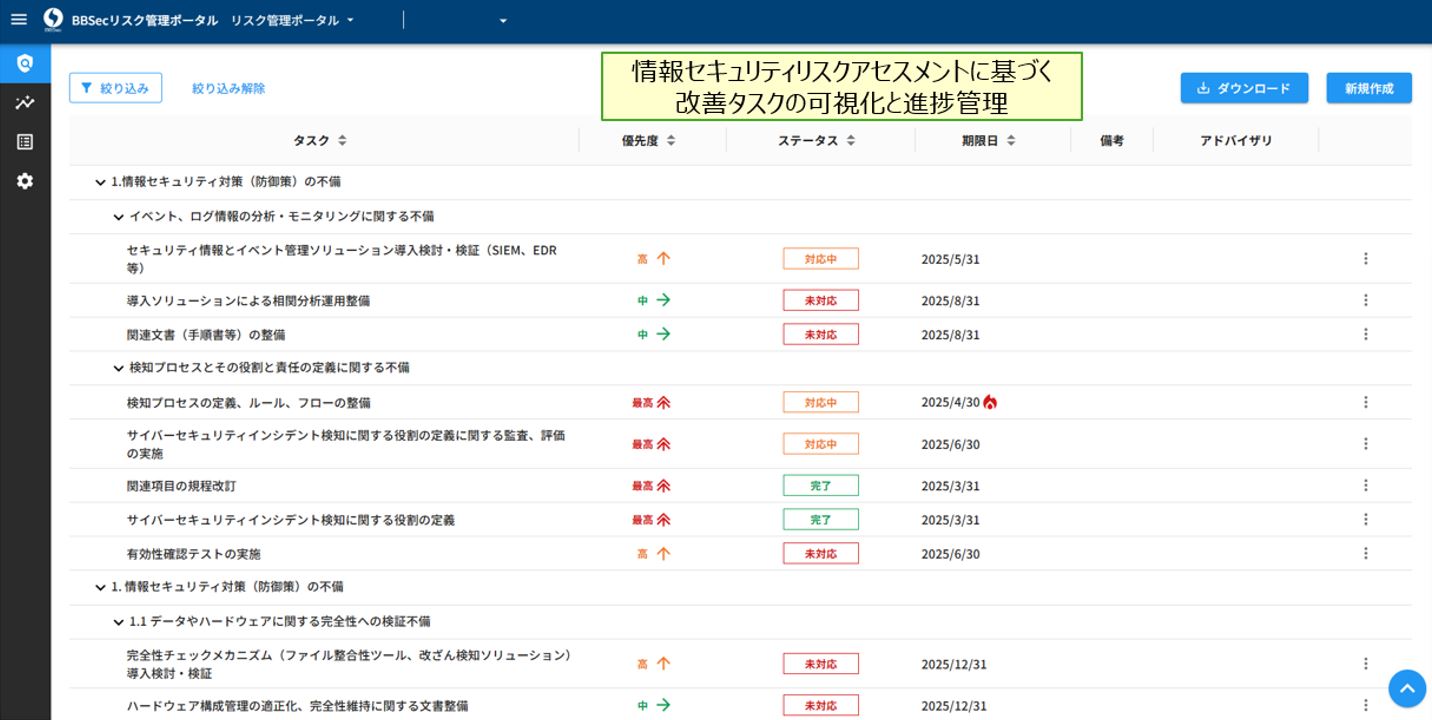1432x720 pixels.
Task: Collapse the 検知プロセスとその役割 section
Action: (x=119, y=368)
